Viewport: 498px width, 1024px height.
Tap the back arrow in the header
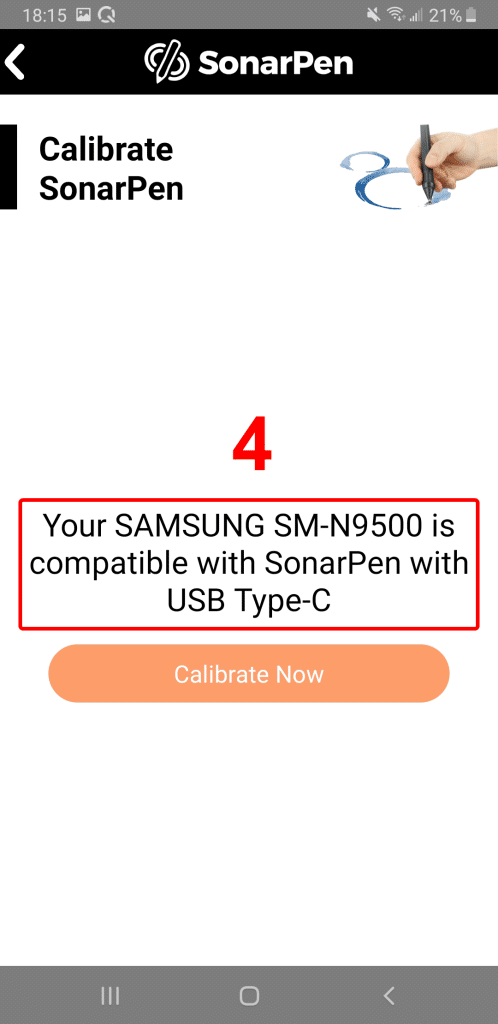[x=14, y=63]
